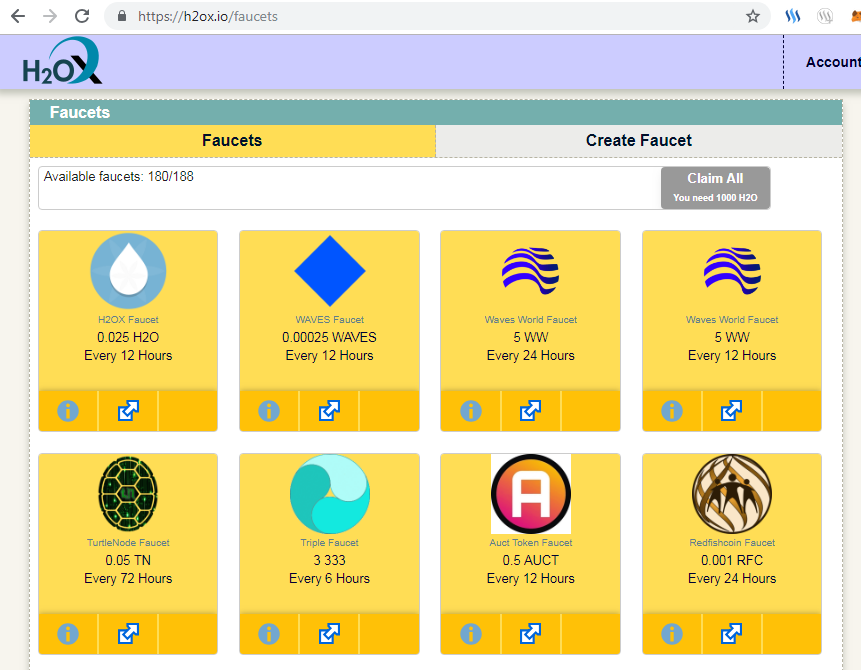Show info for Triple Faucet
The image size is (861, 670).
coord(269,634)
